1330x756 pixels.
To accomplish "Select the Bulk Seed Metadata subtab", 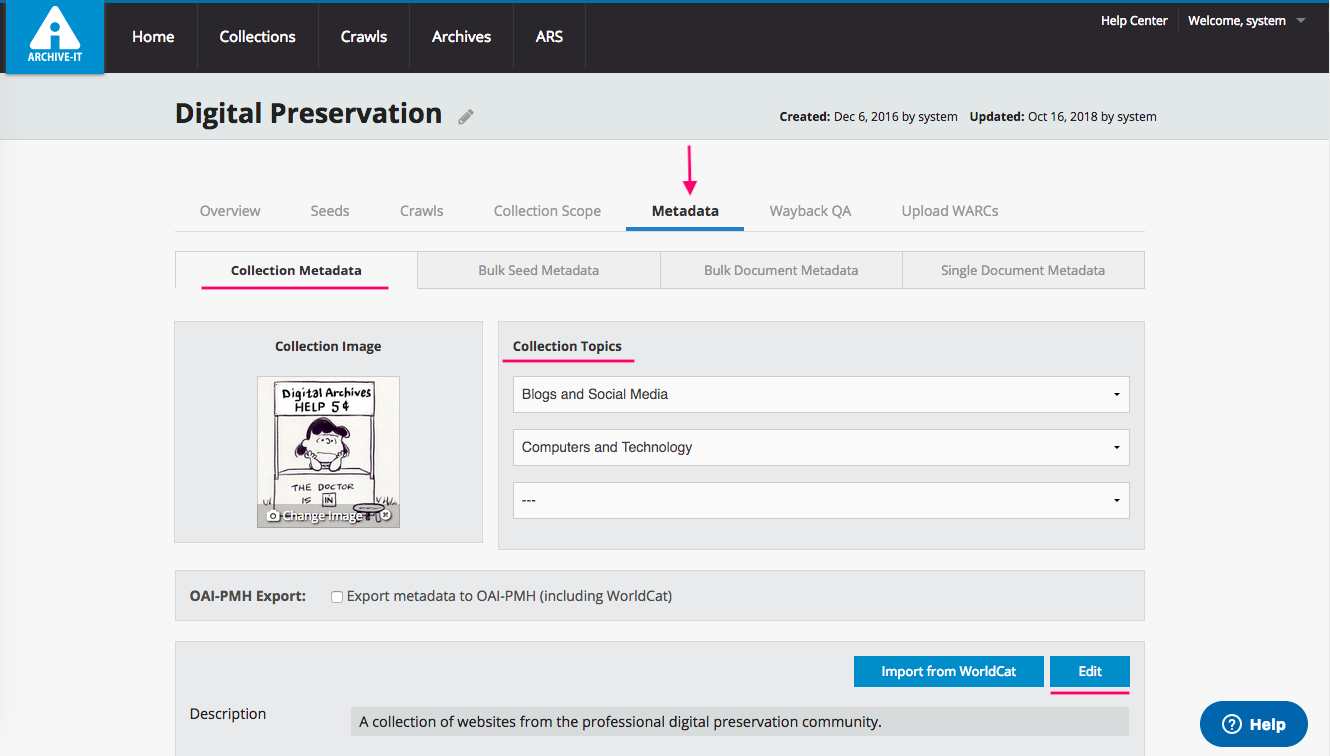I will tap(538, 270).
